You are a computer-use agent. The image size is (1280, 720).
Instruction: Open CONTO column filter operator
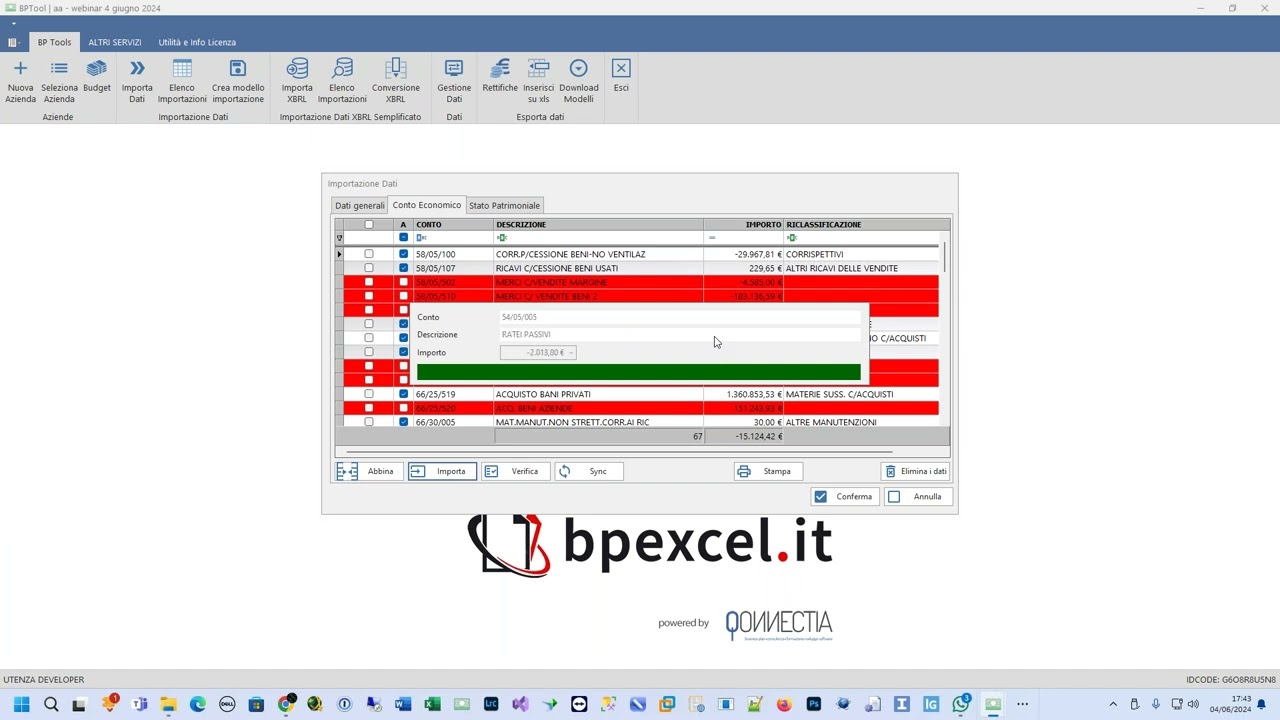click(x=422, y=238)
